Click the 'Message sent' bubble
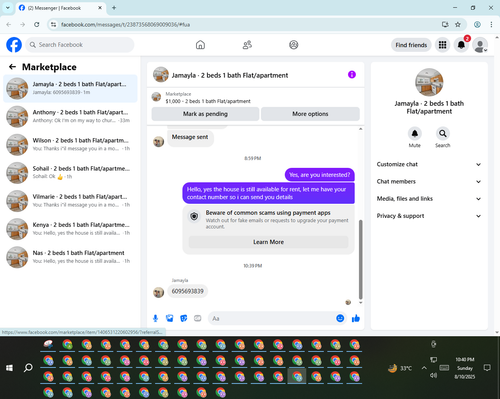This screenshot has height=399, width=500. click(x=190, y=137)
